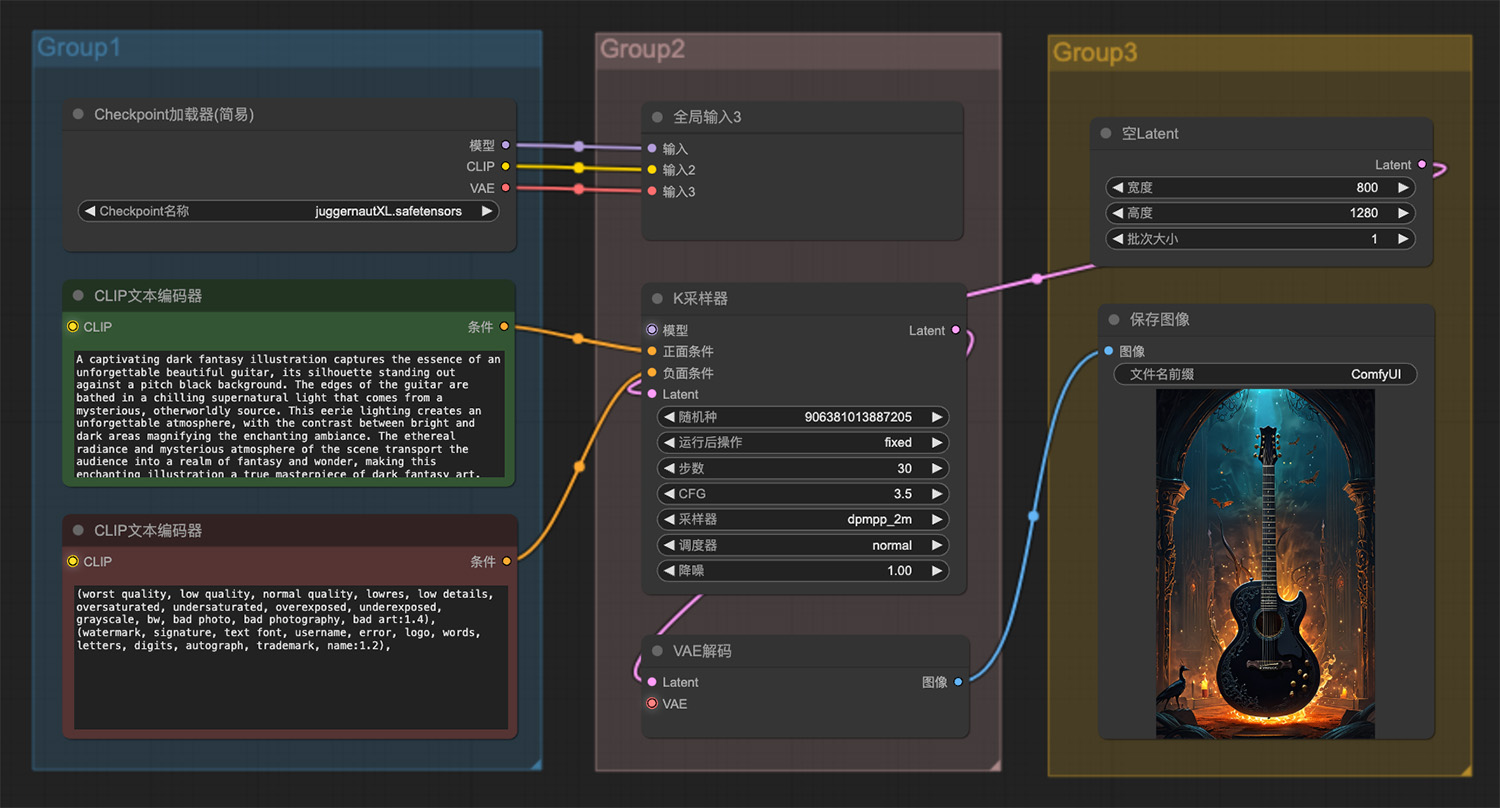Collapse the 全局输入3 node via its dot
Screen dimensions: 1500x808
pyautogui.click(x=657, y=117)
